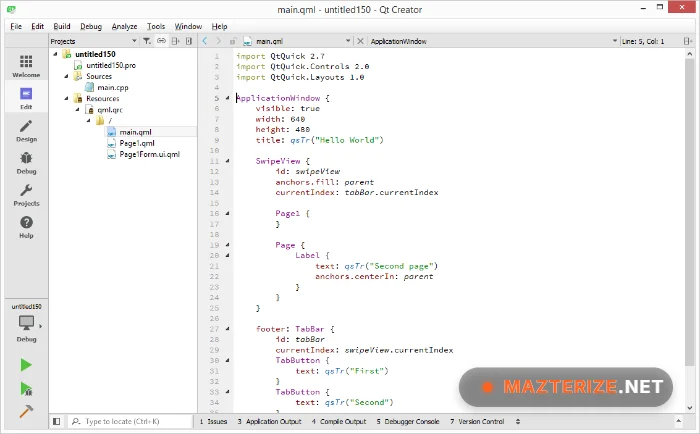This screenshot has height=434, width=700.
Task: Switch to Edit mode
Action: (26, 98)
